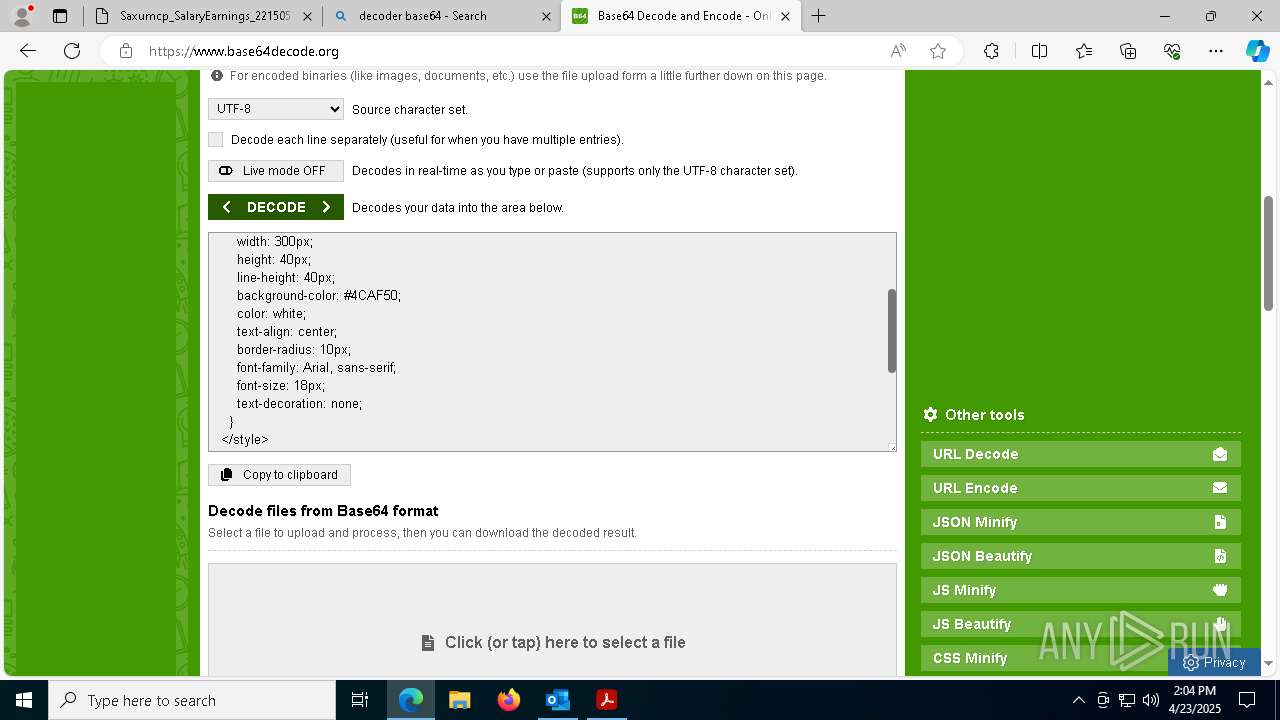Image resolution: width=1280 pixels, height=720 pixels.
Task: Open the Collections icon
Action: (x=1128, y=51)
